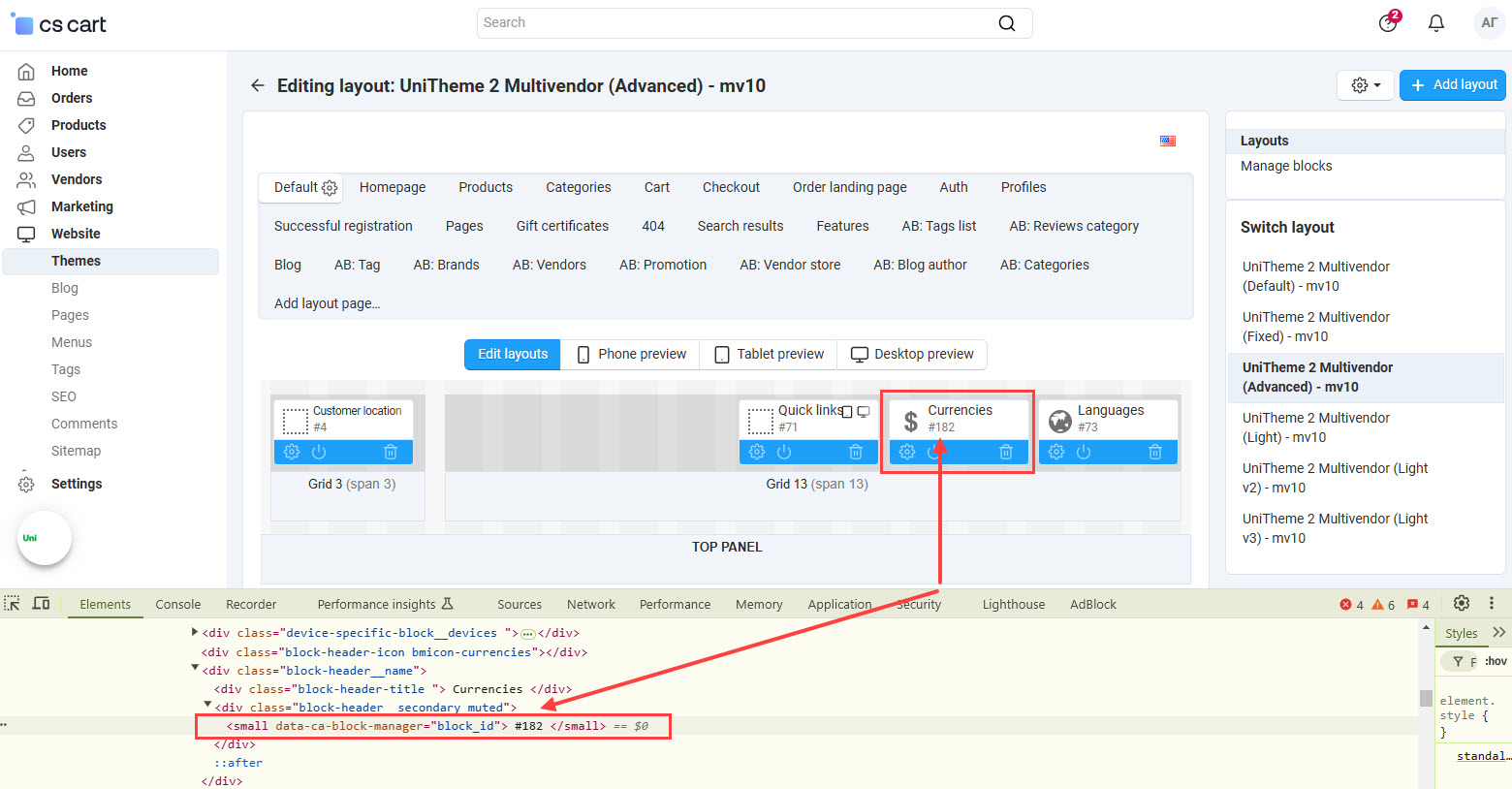1512x789 pixels.
Task: Open the DevTools three-dot menu
Action: tap(1492, 603)
